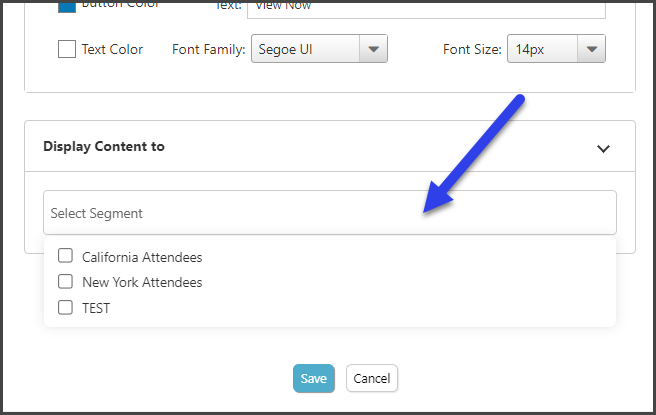The image size is (656, 415).
Task: Click the Segoe UI font value
Action: (285, 49)
